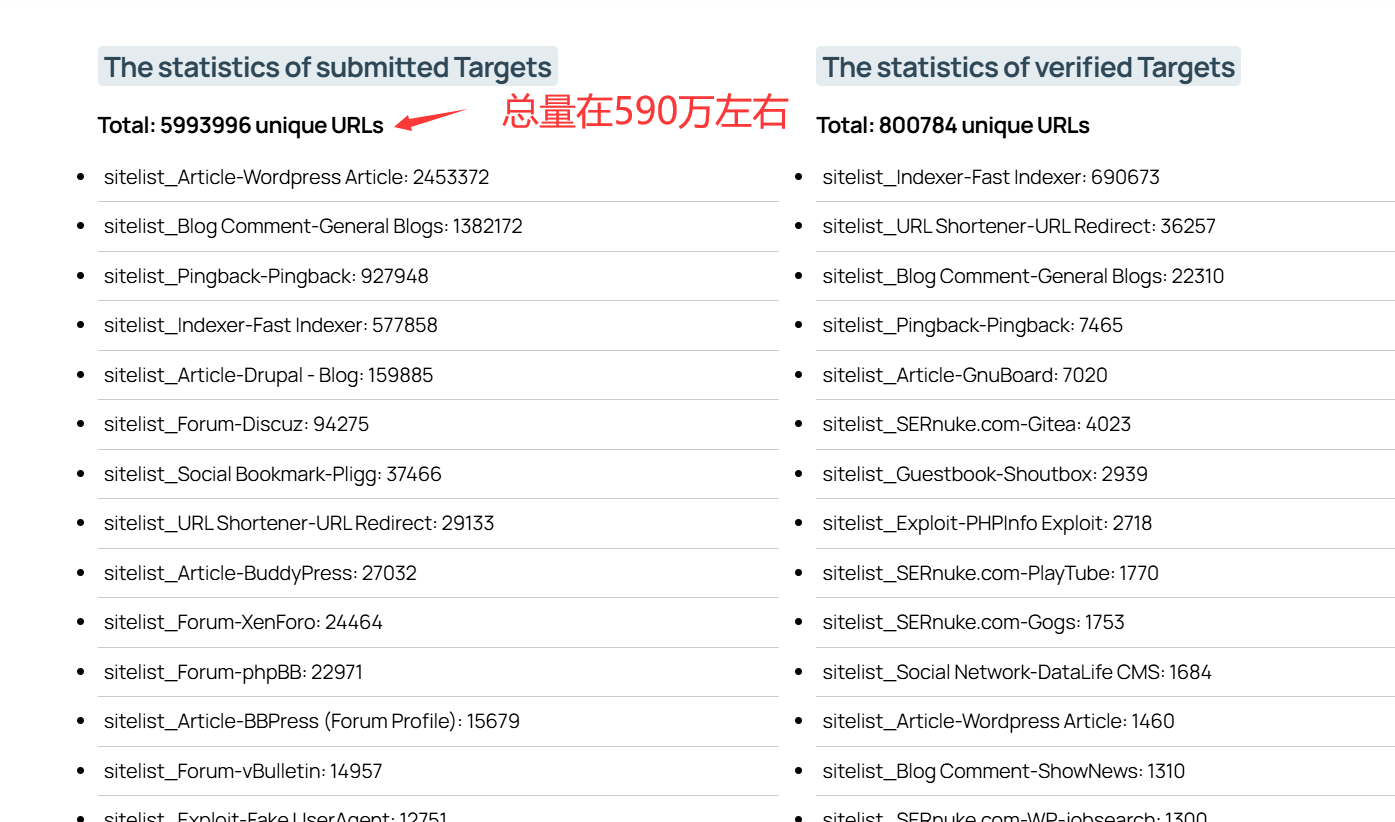Viewport: 1395px width, 822px height.
Task: Select the Social Network-DataLife CMS entry
Action: (1016, 672)
